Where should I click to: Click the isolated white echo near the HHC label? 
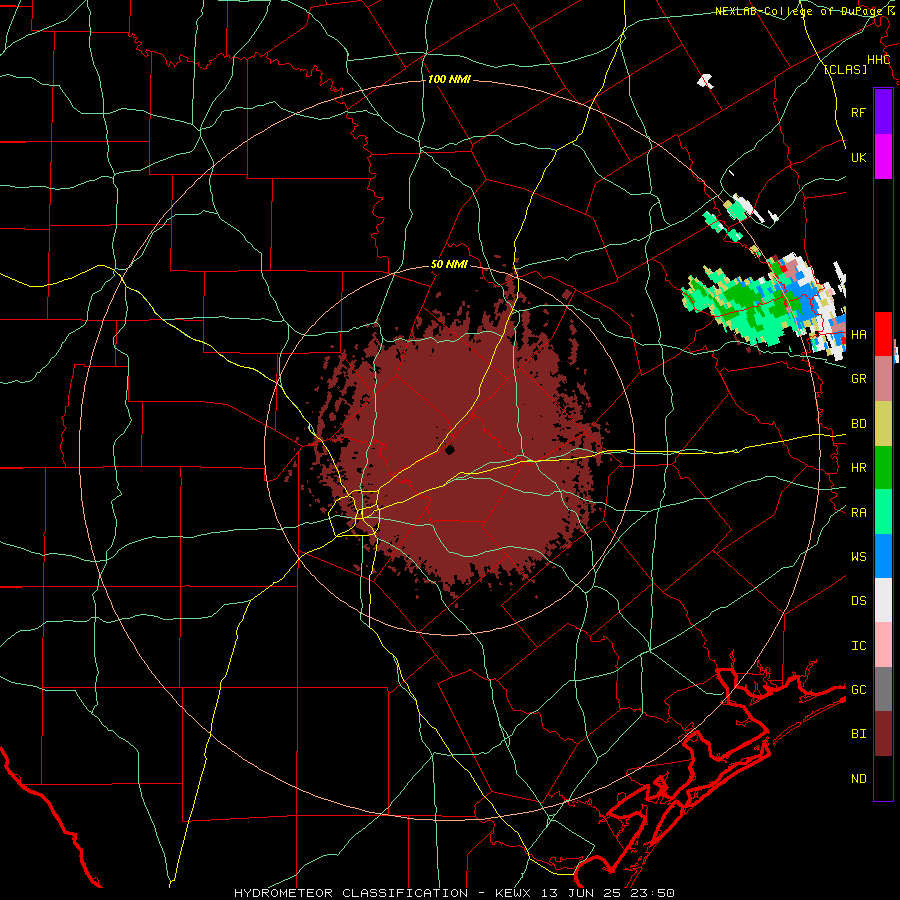pyautogui.click(x=705, y=81)
